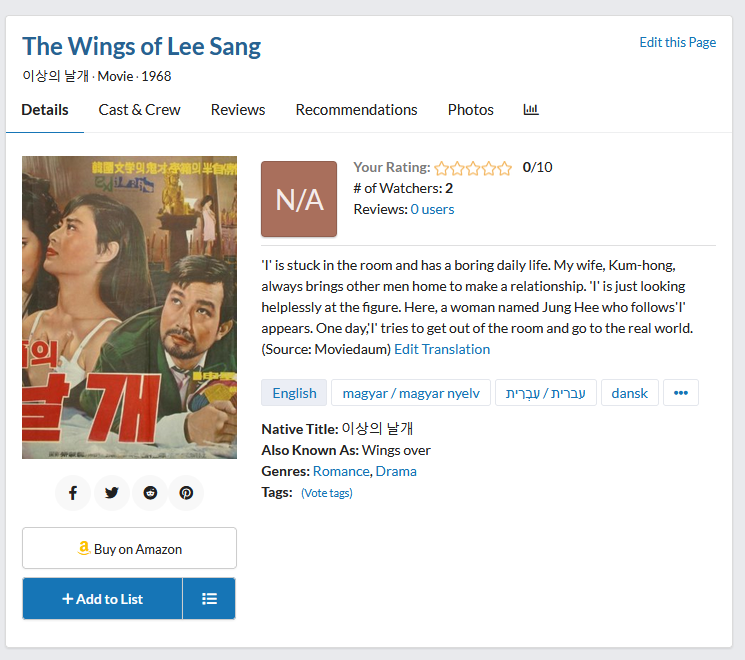Click the Add to List button

tap(102, 599)
